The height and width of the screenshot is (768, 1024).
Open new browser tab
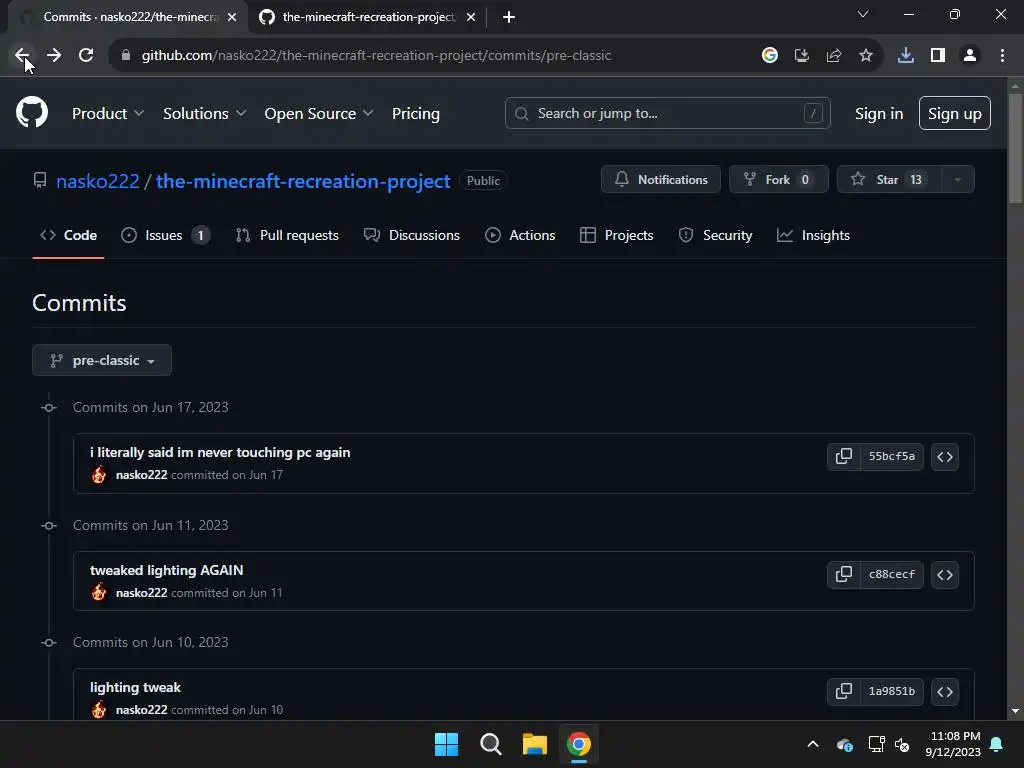(x=509, y=17)
